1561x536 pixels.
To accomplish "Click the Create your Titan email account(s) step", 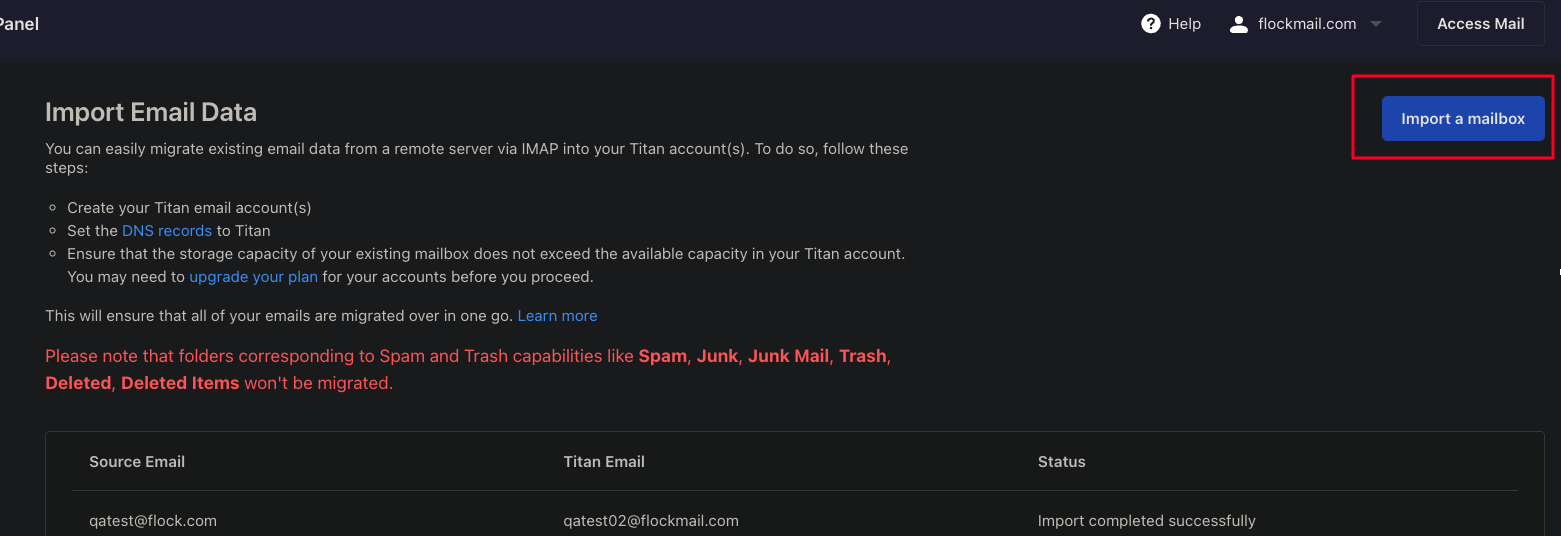I will pos(189,208).
